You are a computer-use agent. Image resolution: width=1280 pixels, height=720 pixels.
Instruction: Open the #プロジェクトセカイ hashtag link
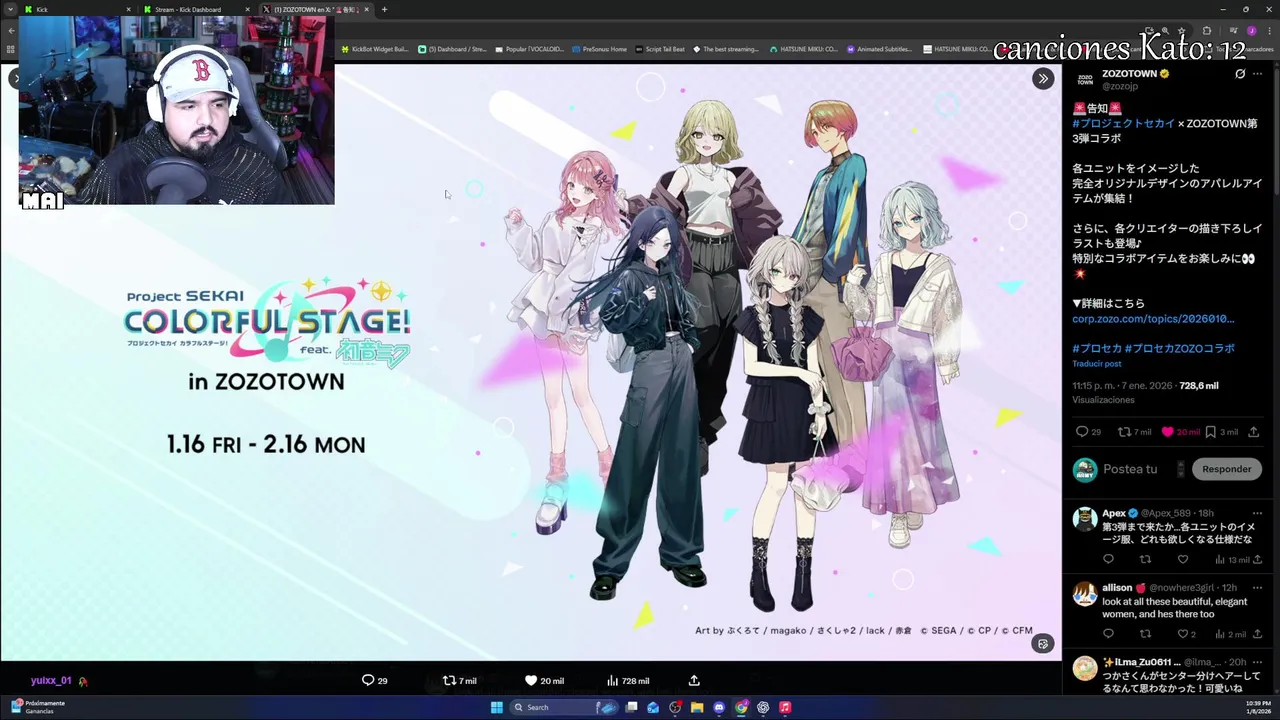click(x=1123, y=123)
